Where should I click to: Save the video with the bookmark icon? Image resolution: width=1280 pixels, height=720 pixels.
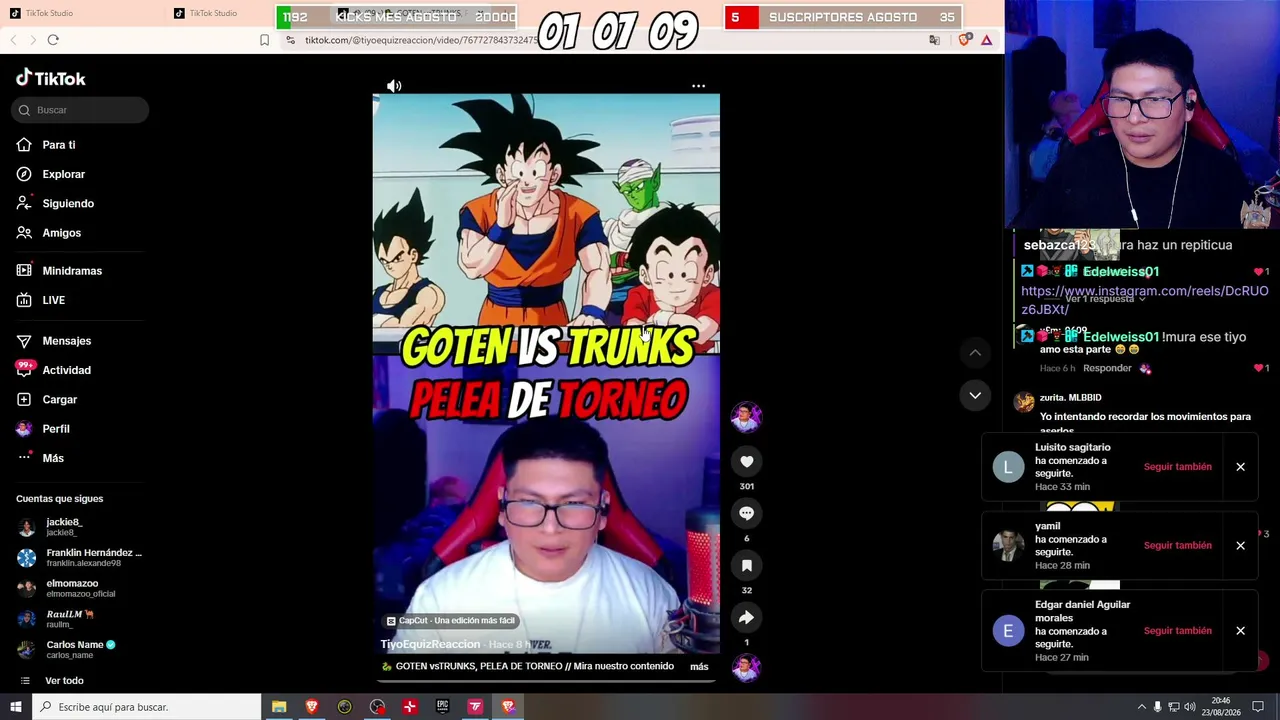pyautogui.click(x=746, y=565)
